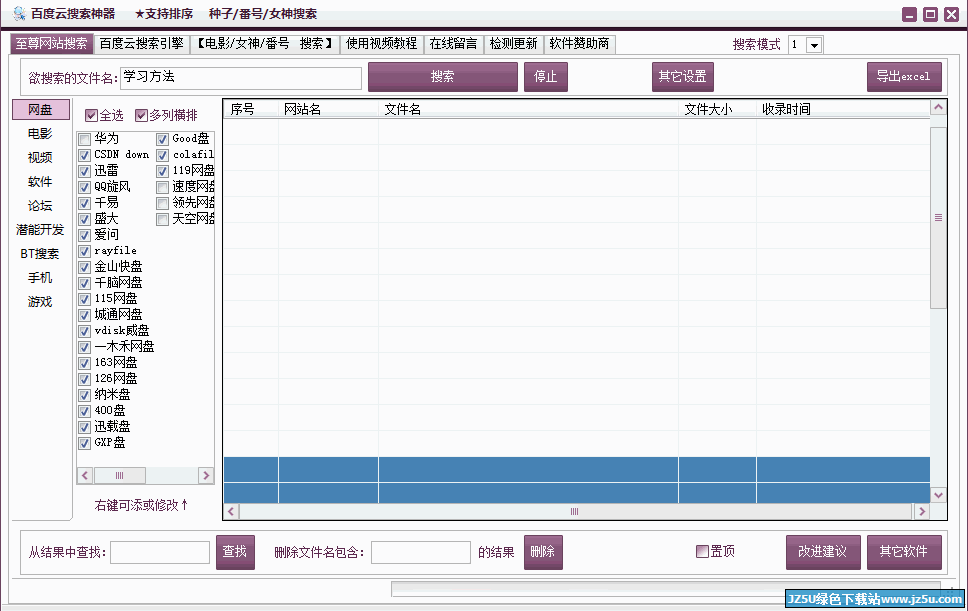
Task: Select the 网盘 category
Action: coord(40,110)
